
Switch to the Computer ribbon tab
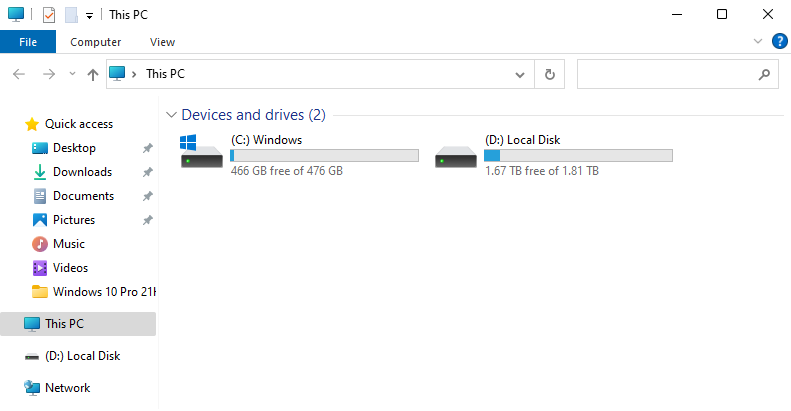click(x=95, y=42)
